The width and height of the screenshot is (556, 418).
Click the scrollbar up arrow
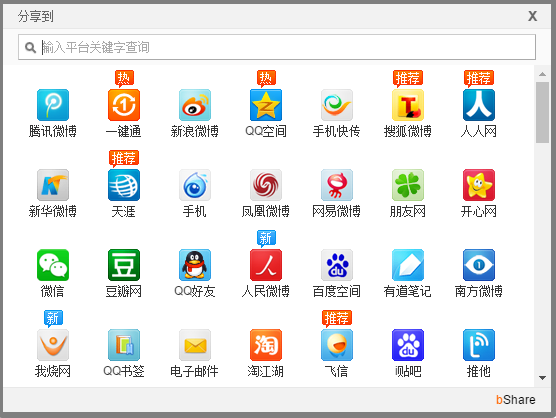pos(542,74)
